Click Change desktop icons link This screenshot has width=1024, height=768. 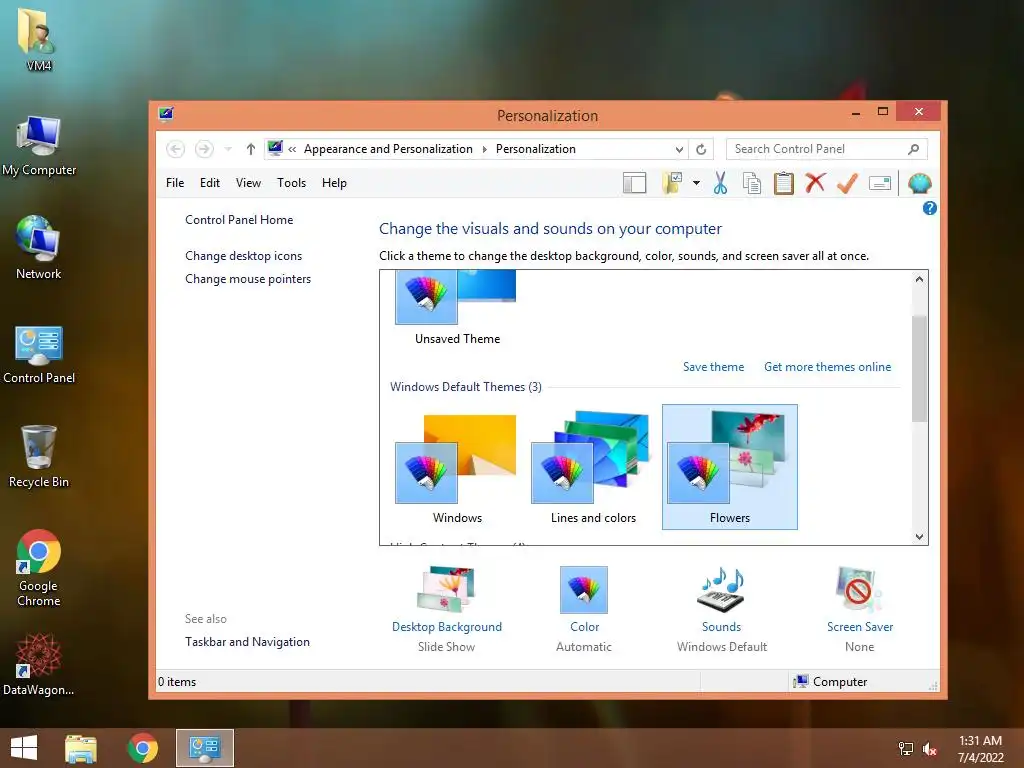point(244,256)
